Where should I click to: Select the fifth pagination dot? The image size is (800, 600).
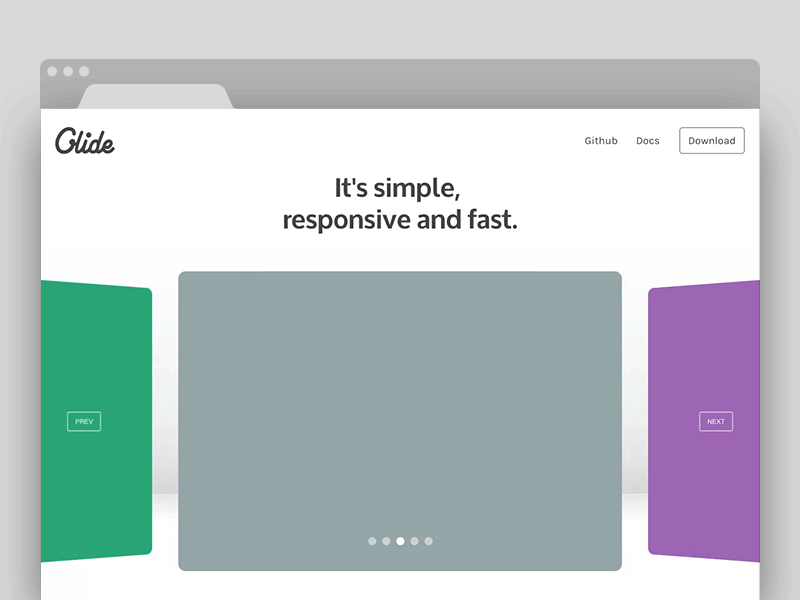tap(428, 541)
